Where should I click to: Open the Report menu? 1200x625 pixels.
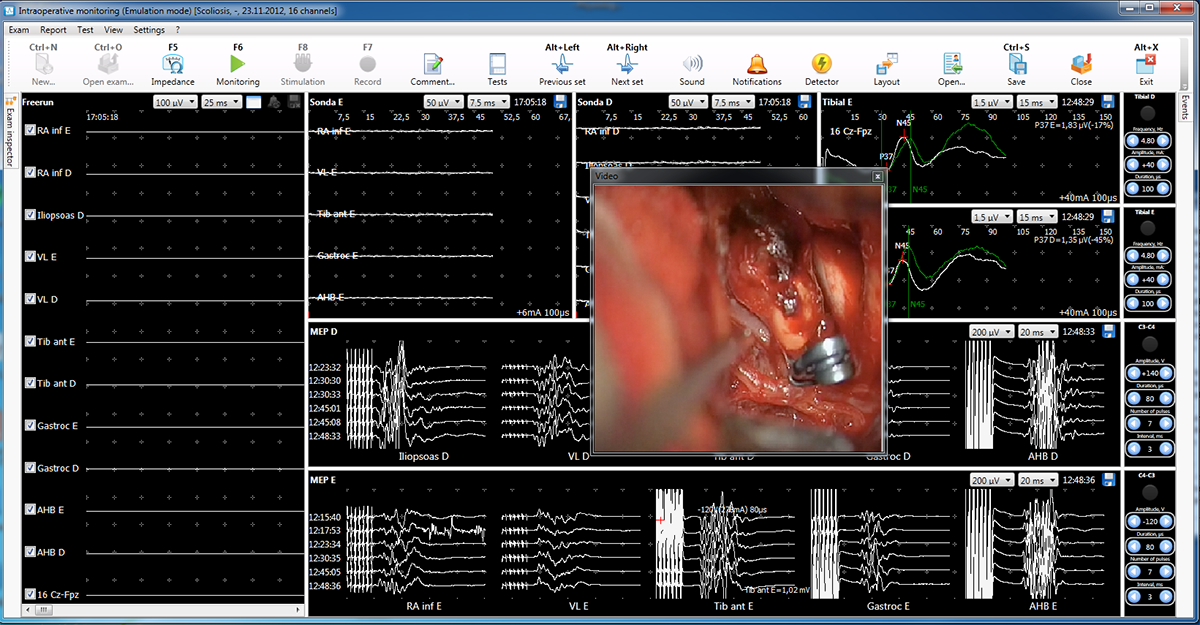tap(53, 30)
